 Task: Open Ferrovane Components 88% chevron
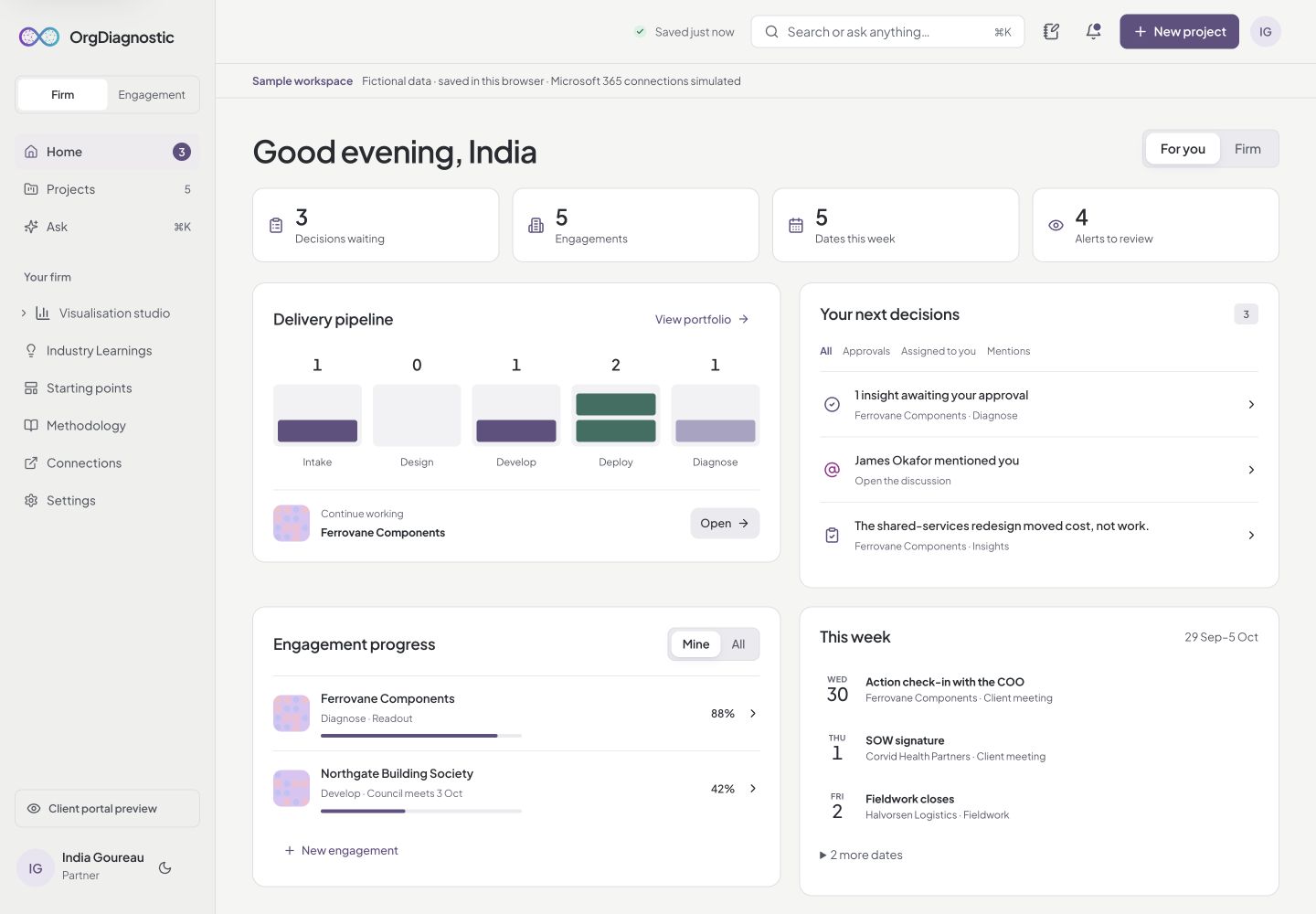click(x=753, y=713)
